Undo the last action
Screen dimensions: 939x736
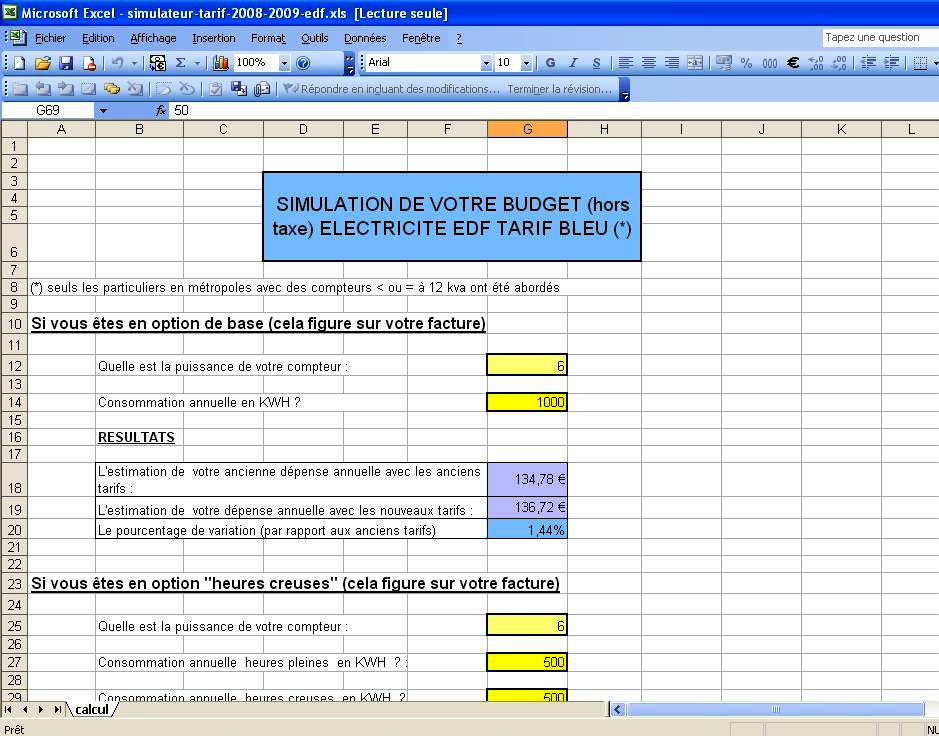(117, 63)
